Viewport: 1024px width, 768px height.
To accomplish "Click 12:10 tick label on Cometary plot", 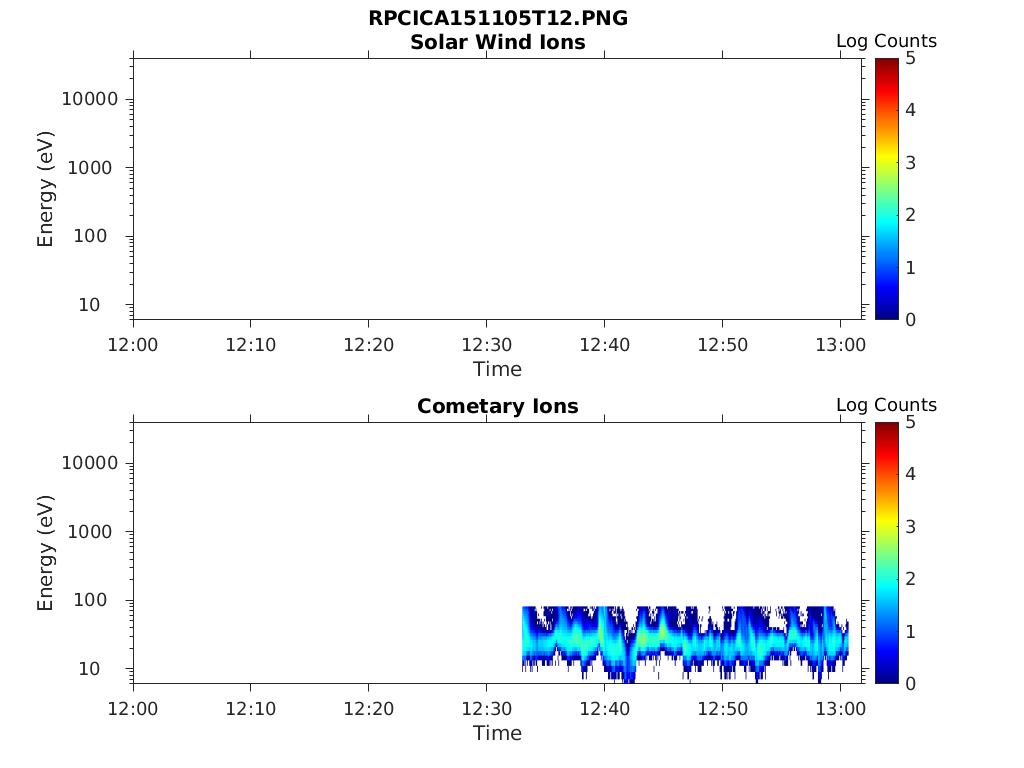I will (x=251, y=709).
